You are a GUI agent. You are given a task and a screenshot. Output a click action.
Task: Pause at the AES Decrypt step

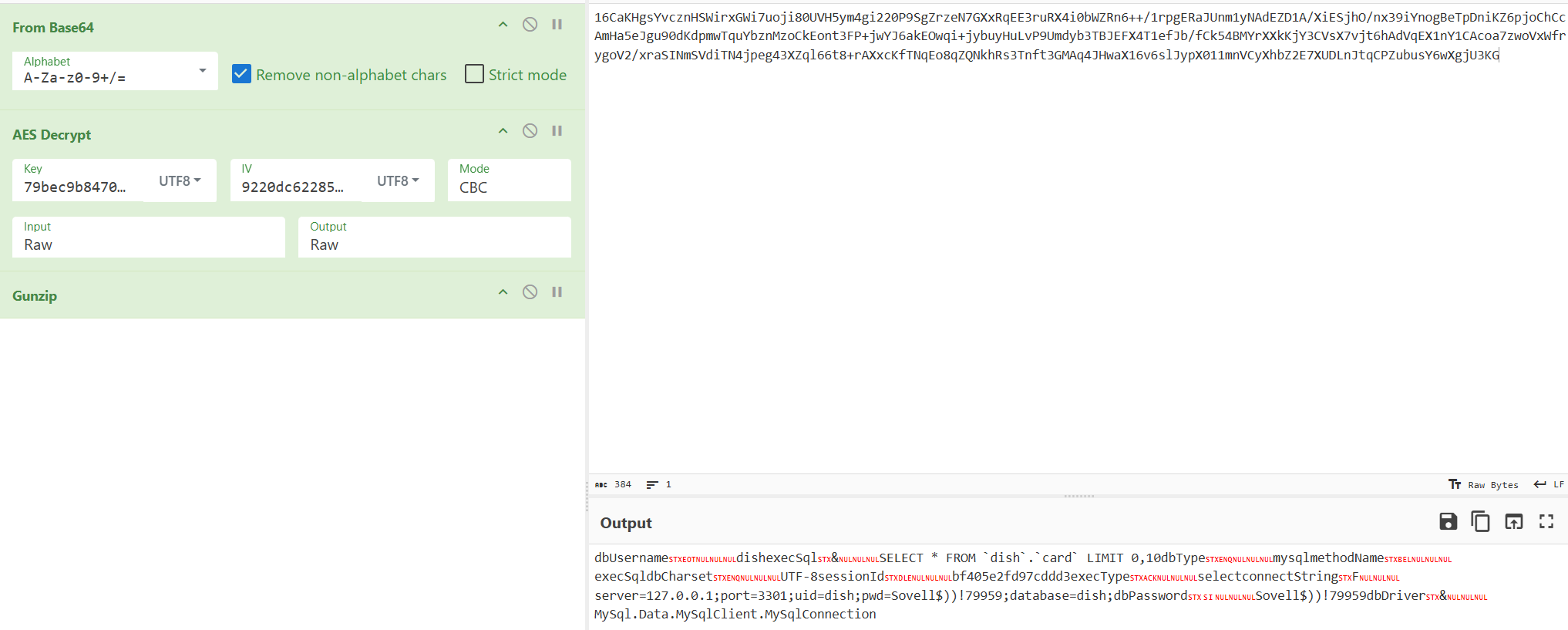pyautogui.click(x=557, y=131)
